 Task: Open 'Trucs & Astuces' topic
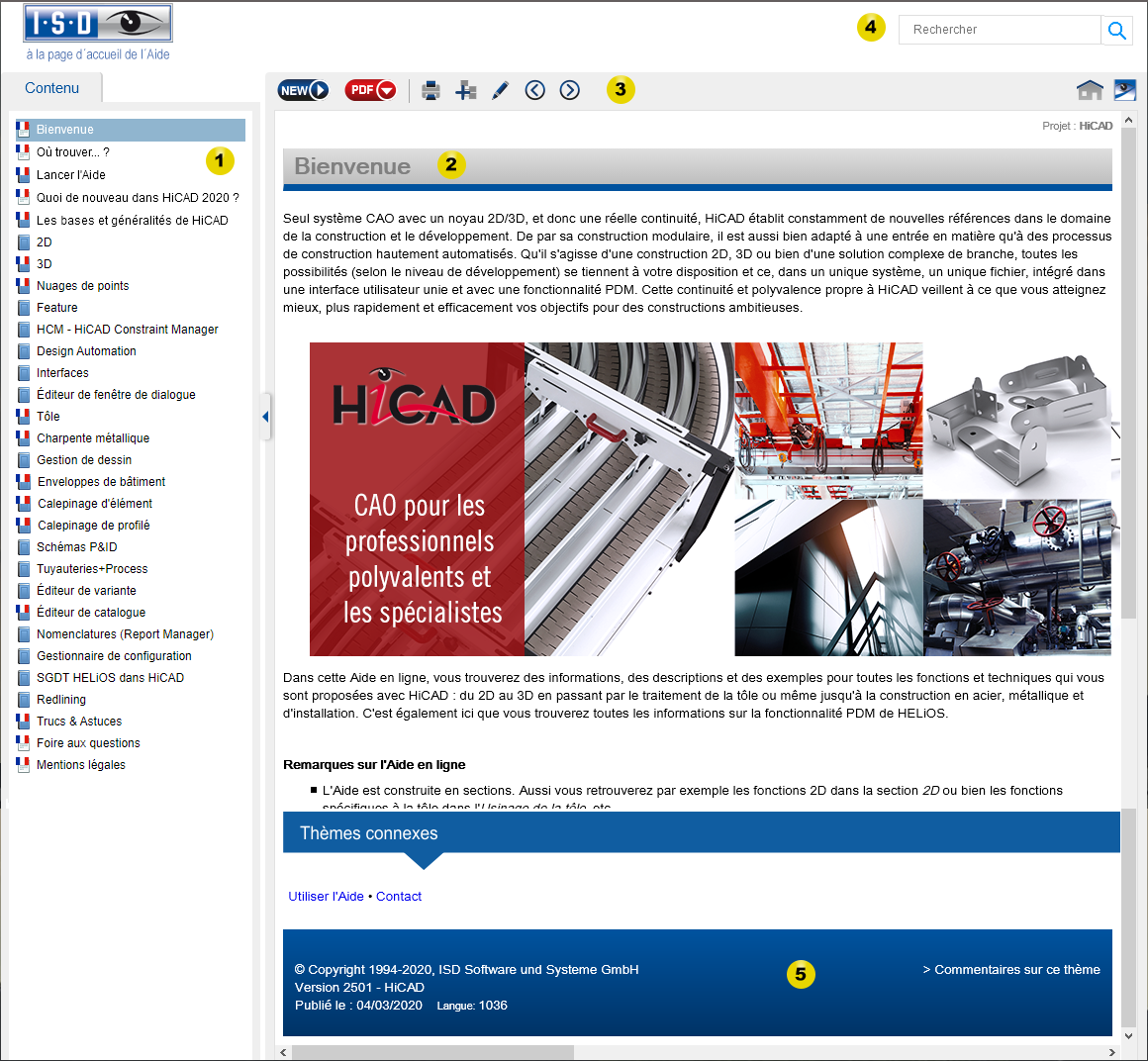pos(79,722)
